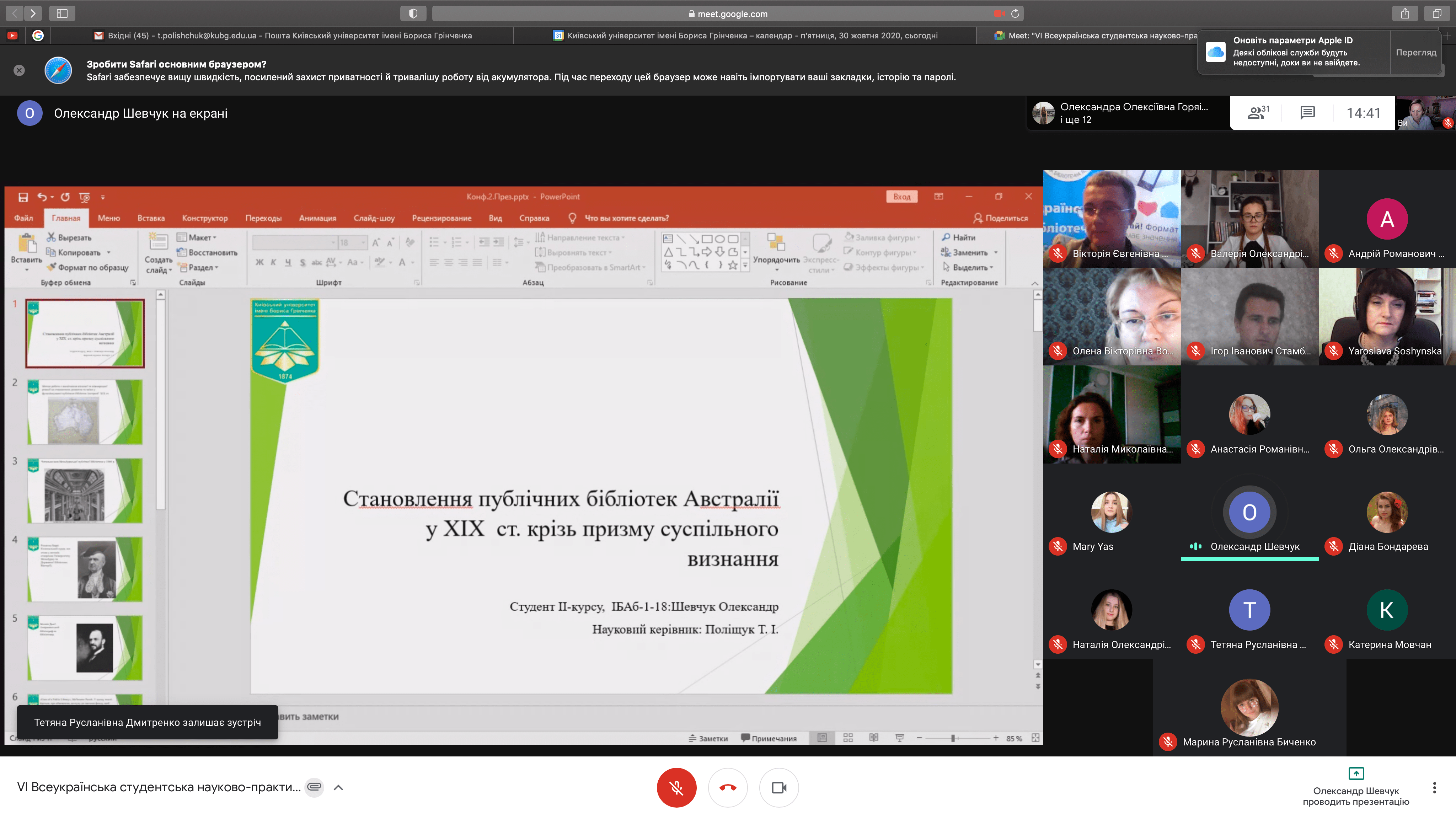Expand meeting details chevron arrow

tap(338, 787)
